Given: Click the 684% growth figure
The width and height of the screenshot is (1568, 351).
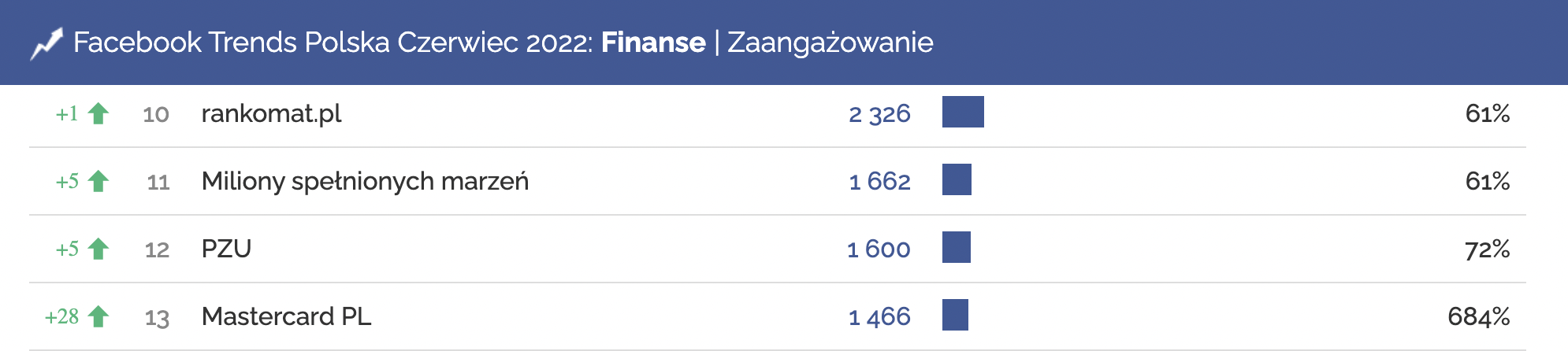Looking at the screenshot, I should [x=1478, y=317].
